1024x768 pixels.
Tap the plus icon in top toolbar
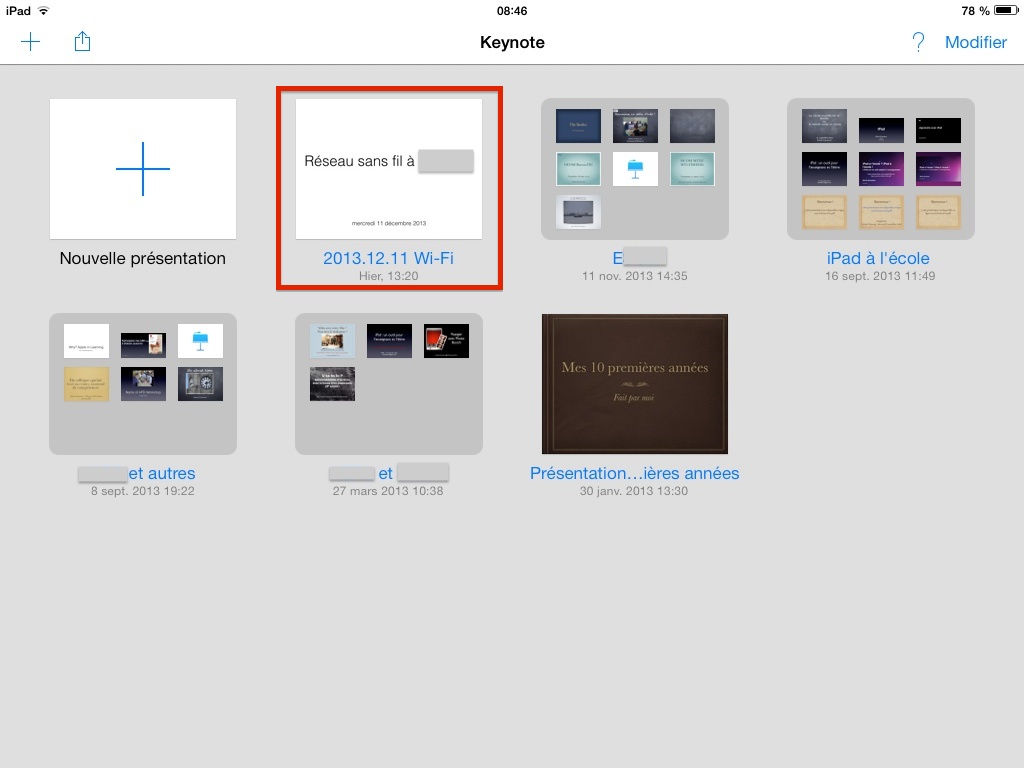(31, 42)
